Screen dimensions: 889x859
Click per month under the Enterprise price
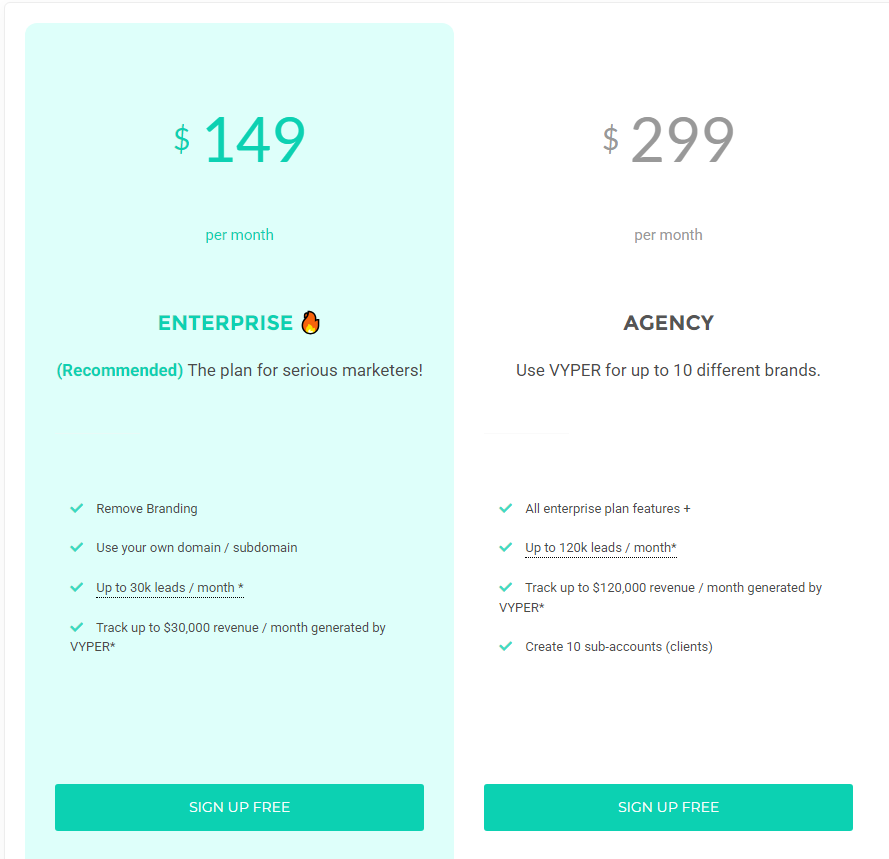click(x=239, y=234)
